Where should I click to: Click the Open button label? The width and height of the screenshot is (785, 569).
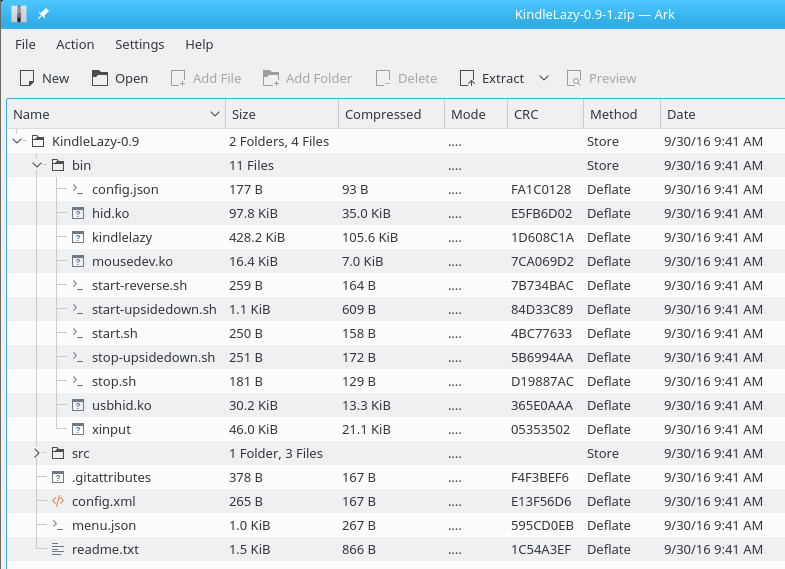131,79
